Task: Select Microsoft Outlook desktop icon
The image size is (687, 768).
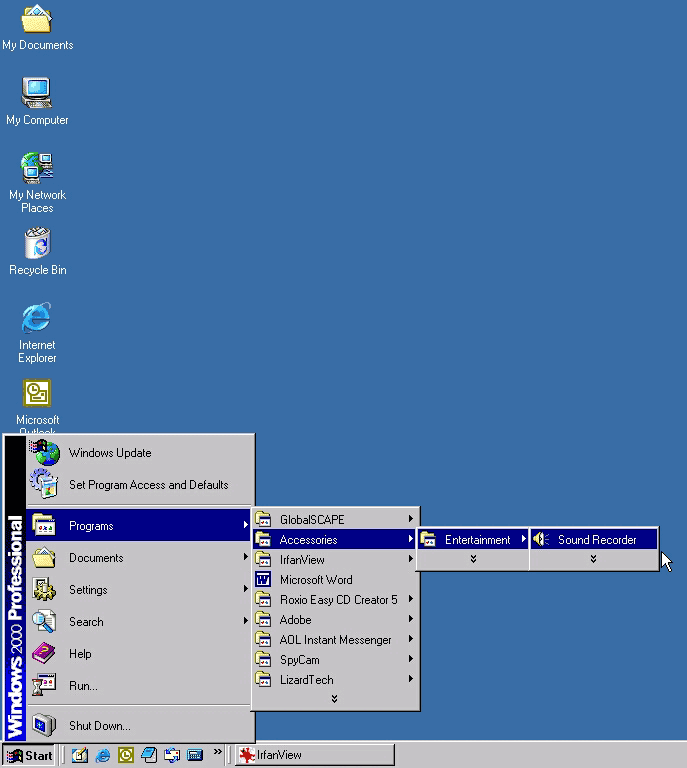Action: [37, 406]
